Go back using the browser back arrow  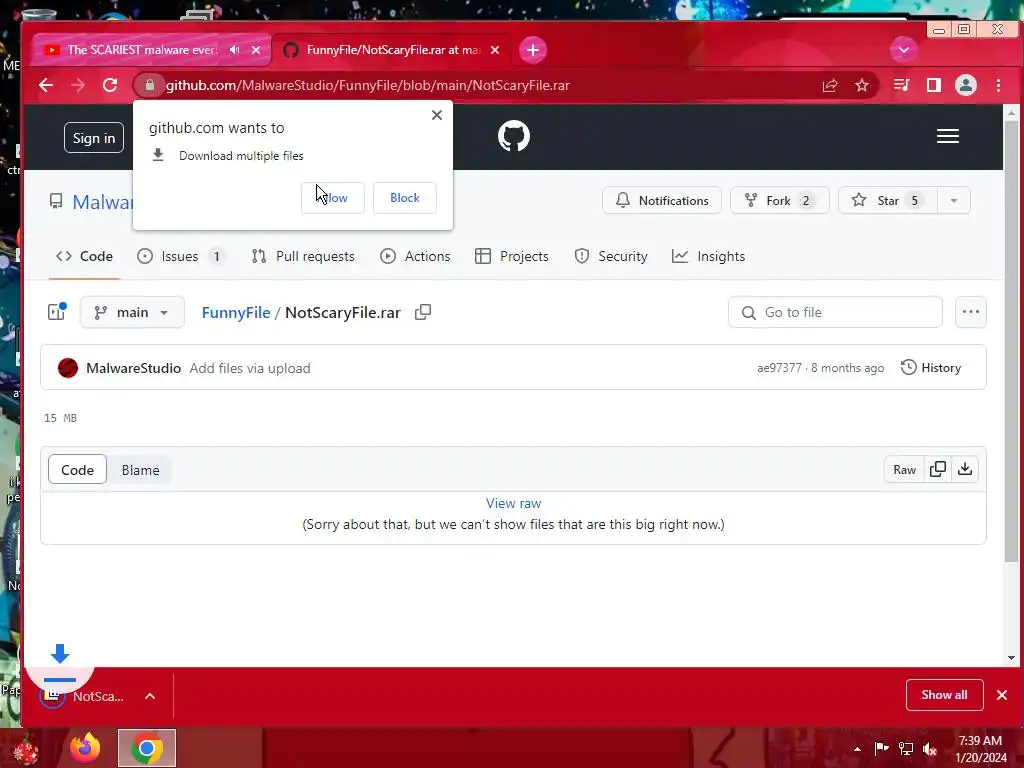(x=46, y=85)
